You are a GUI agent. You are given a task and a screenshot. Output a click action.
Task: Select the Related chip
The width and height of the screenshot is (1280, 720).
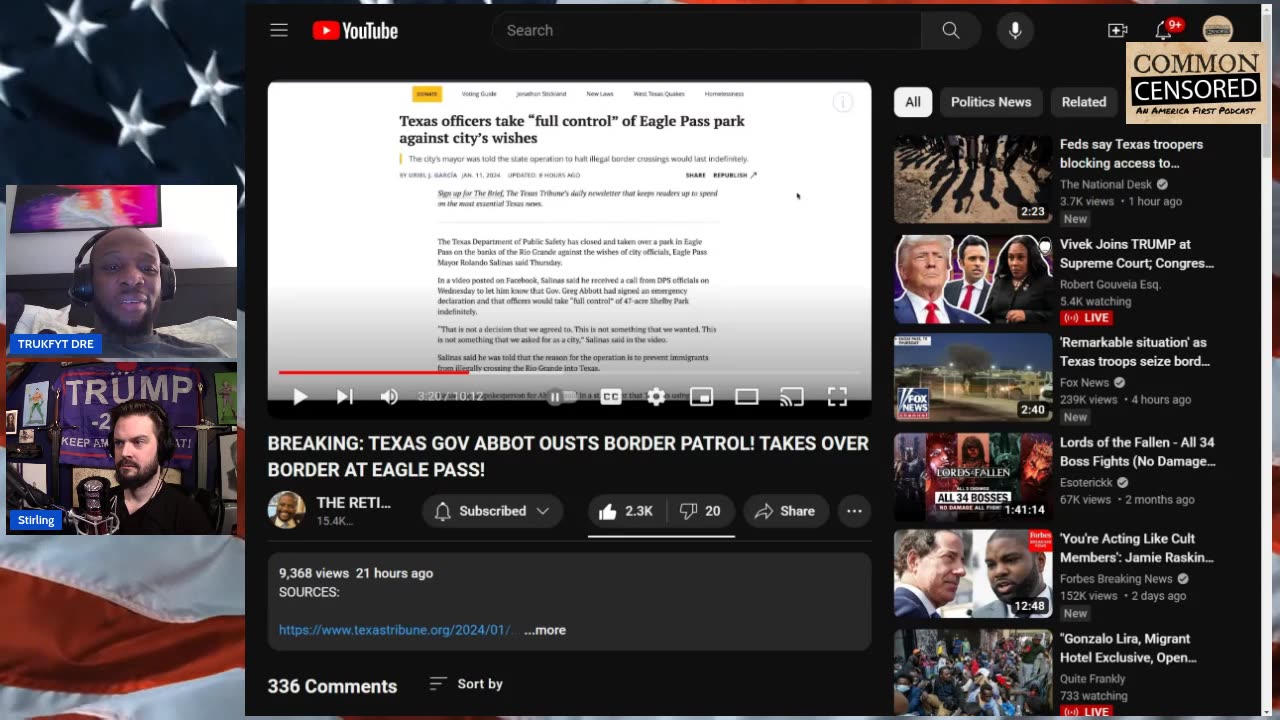coord(1084,102)
